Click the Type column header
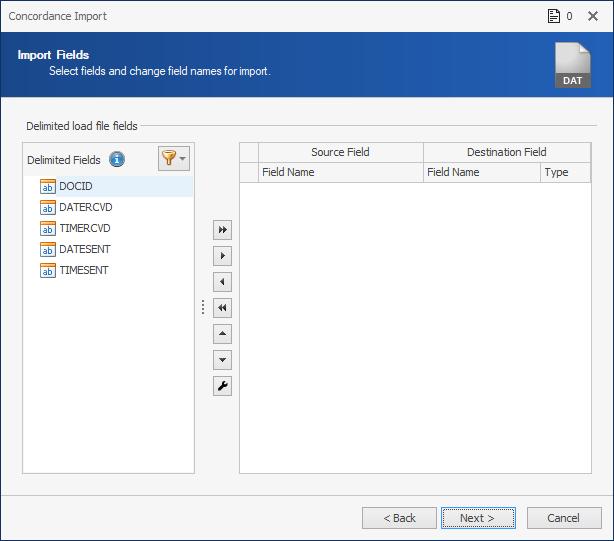The image size is (614, 541). point(565,172)
